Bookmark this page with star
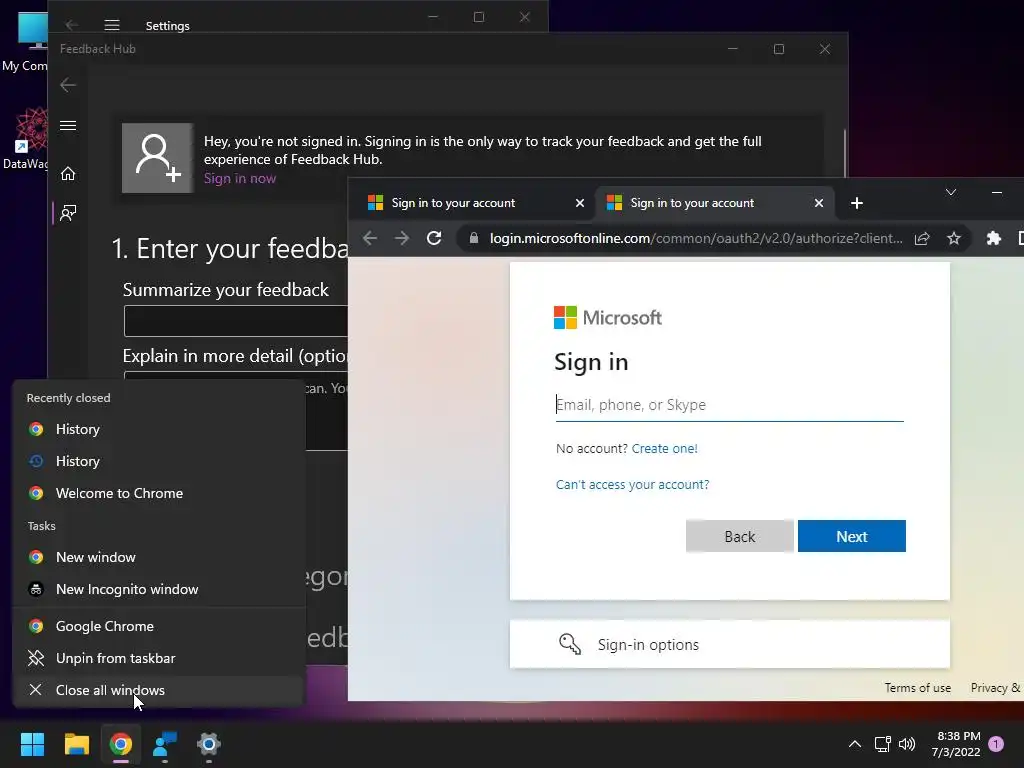This screenshot has height=768, width=1024. point(953,238)
